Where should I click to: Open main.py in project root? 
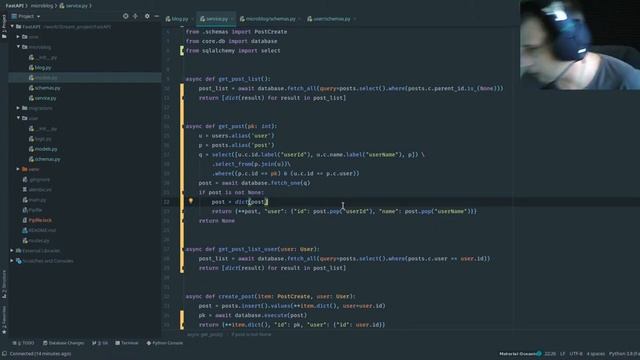pyautogui.click(x=34, y=200)
